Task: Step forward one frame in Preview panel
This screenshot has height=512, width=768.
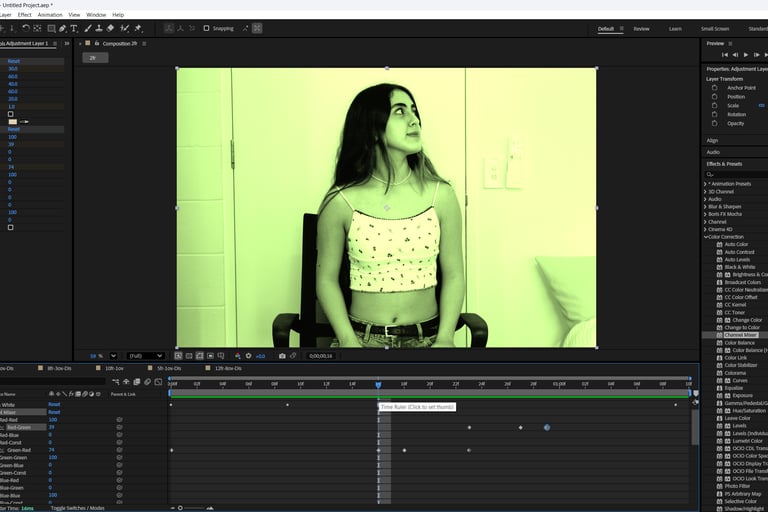Action: coord(757,55)
